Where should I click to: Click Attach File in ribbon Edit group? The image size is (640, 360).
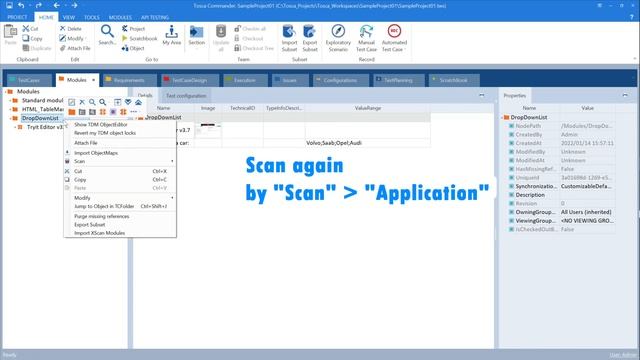point(75,48)
